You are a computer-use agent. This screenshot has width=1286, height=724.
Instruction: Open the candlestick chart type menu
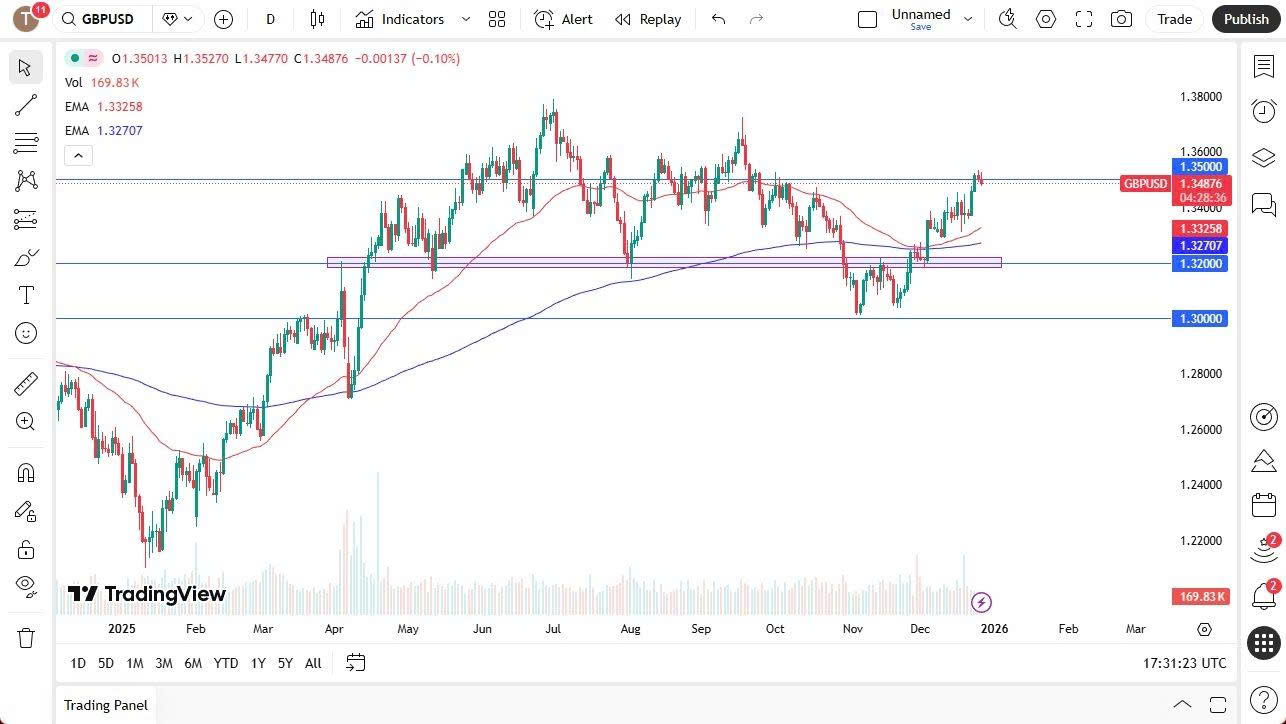click(x=317, y=19)
